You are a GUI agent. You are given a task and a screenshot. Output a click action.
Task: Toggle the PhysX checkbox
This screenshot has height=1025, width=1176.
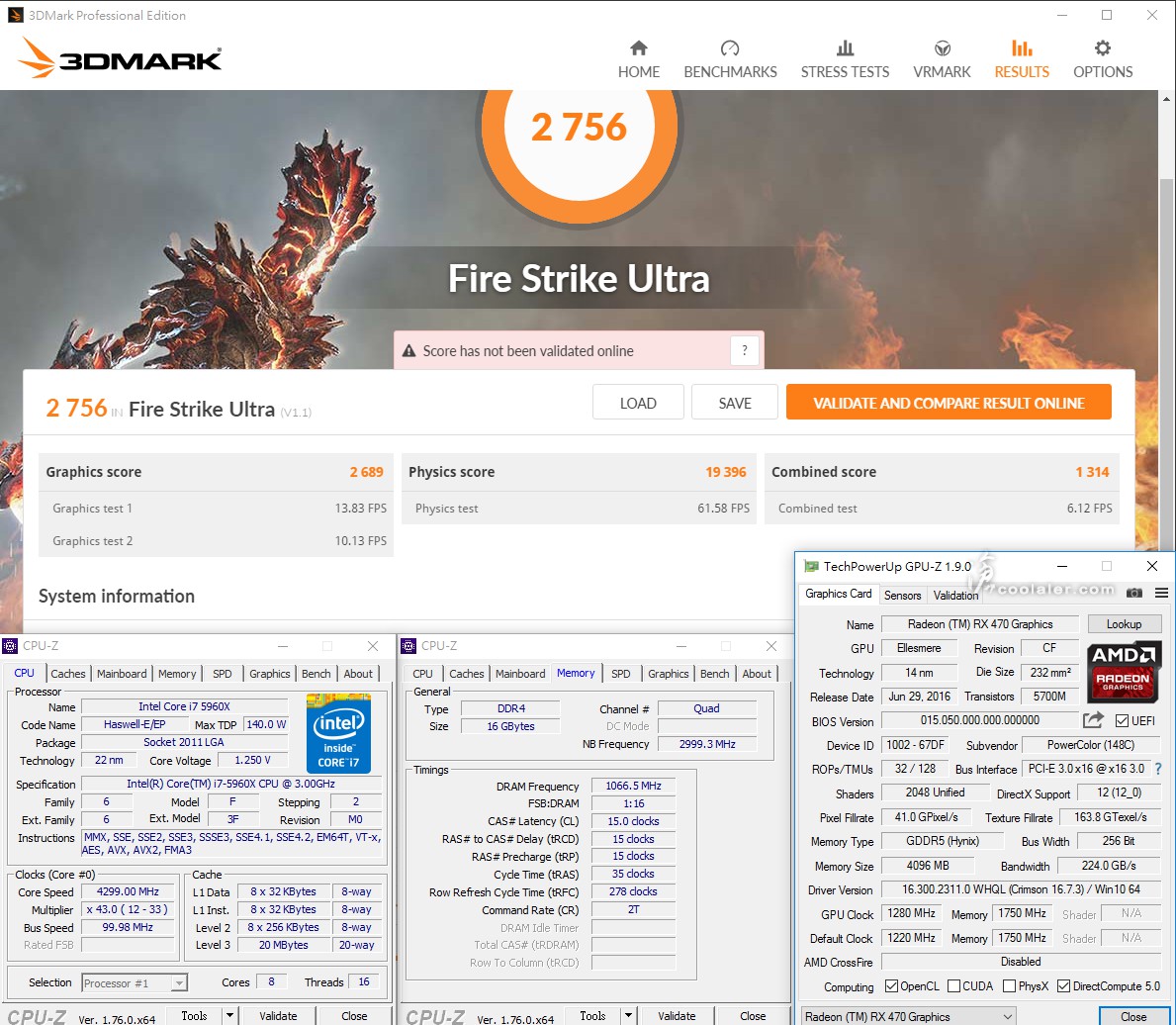[x=1010, y=986]
